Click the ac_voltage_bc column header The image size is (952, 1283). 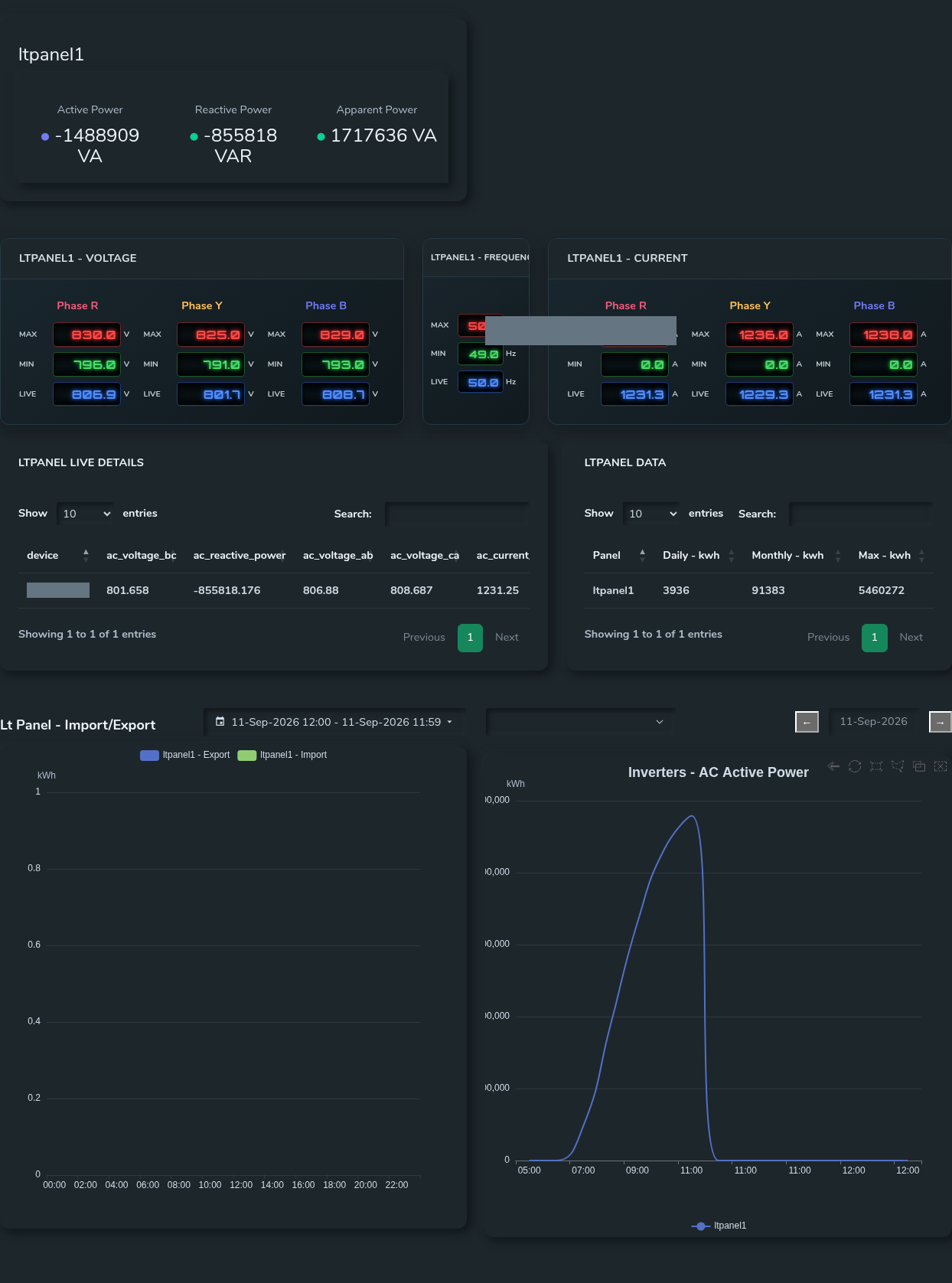pyautogui.click(x=142, y=555)
